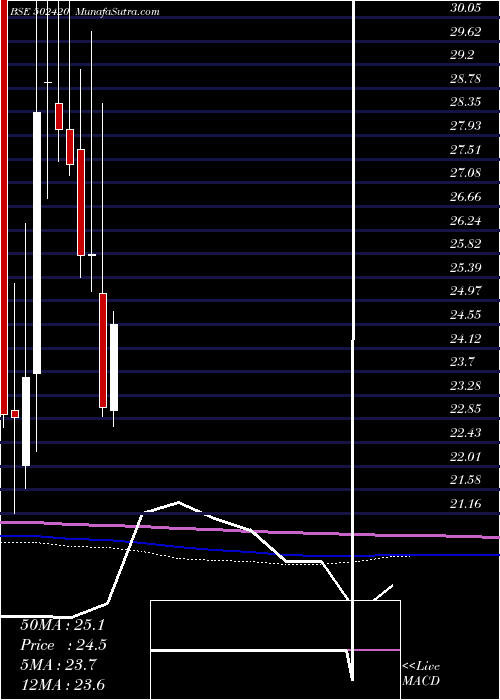Click the 26.24 price axis label
The image size is (500, 700).
(x=465, y=220)
